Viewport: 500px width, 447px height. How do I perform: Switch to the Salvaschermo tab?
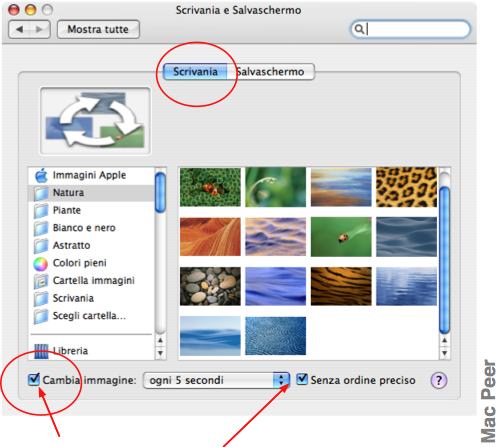[x=271, y=72]
